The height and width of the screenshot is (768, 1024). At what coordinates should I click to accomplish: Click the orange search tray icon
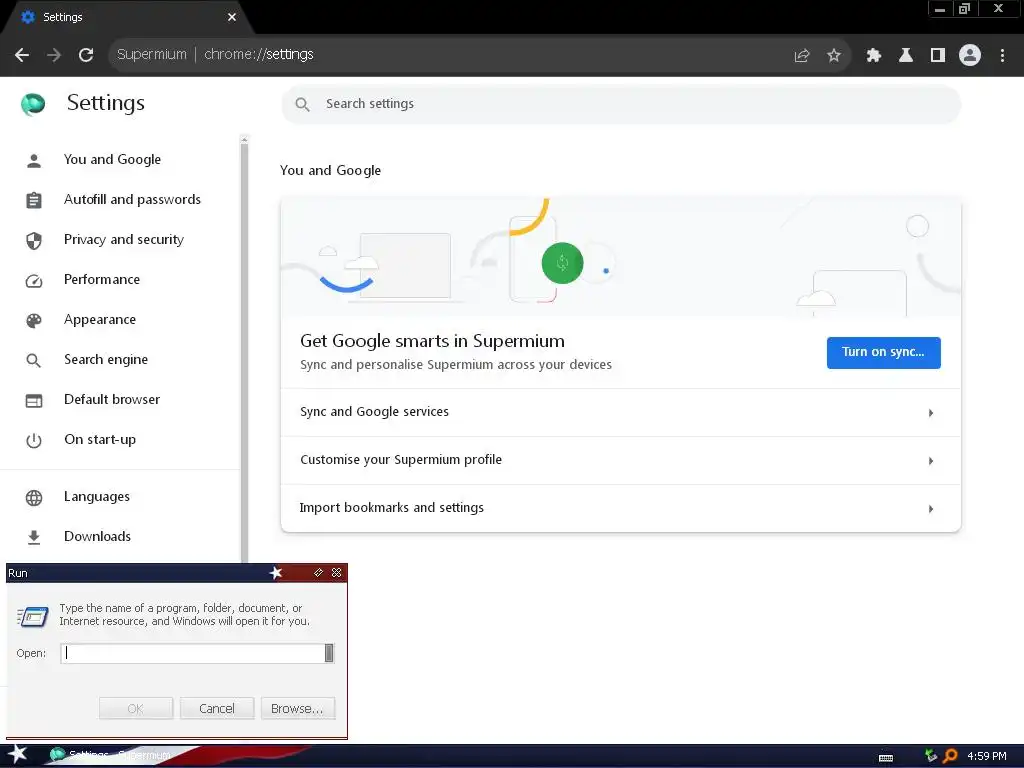coord(950,756)
